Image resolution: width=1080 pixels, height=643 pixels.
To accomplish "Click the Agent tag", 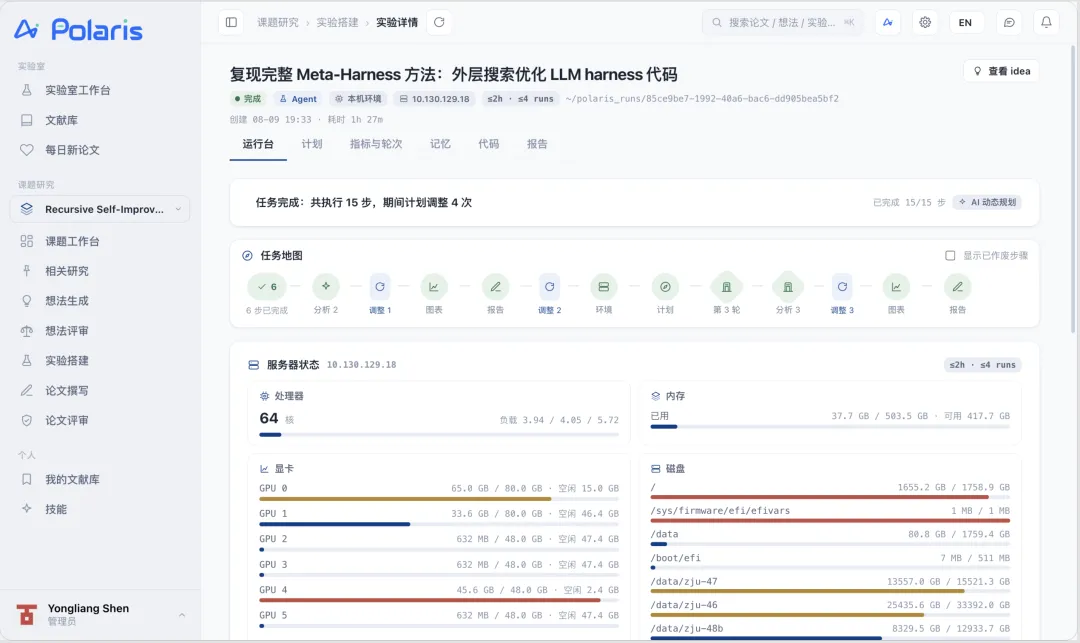I will tap(298, 99).
